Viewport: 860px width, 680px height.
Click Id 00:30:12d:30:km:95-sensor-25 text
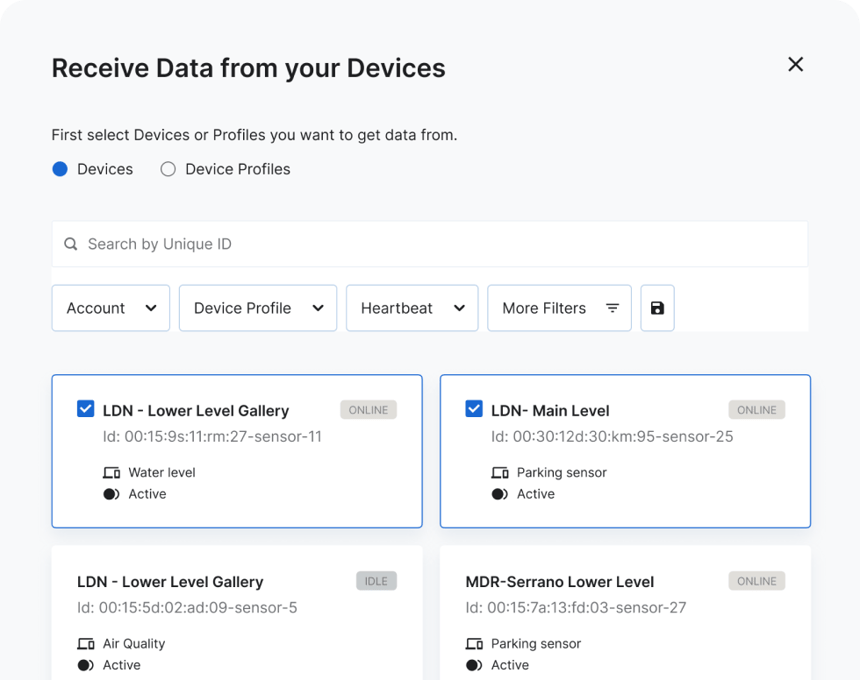612,437
